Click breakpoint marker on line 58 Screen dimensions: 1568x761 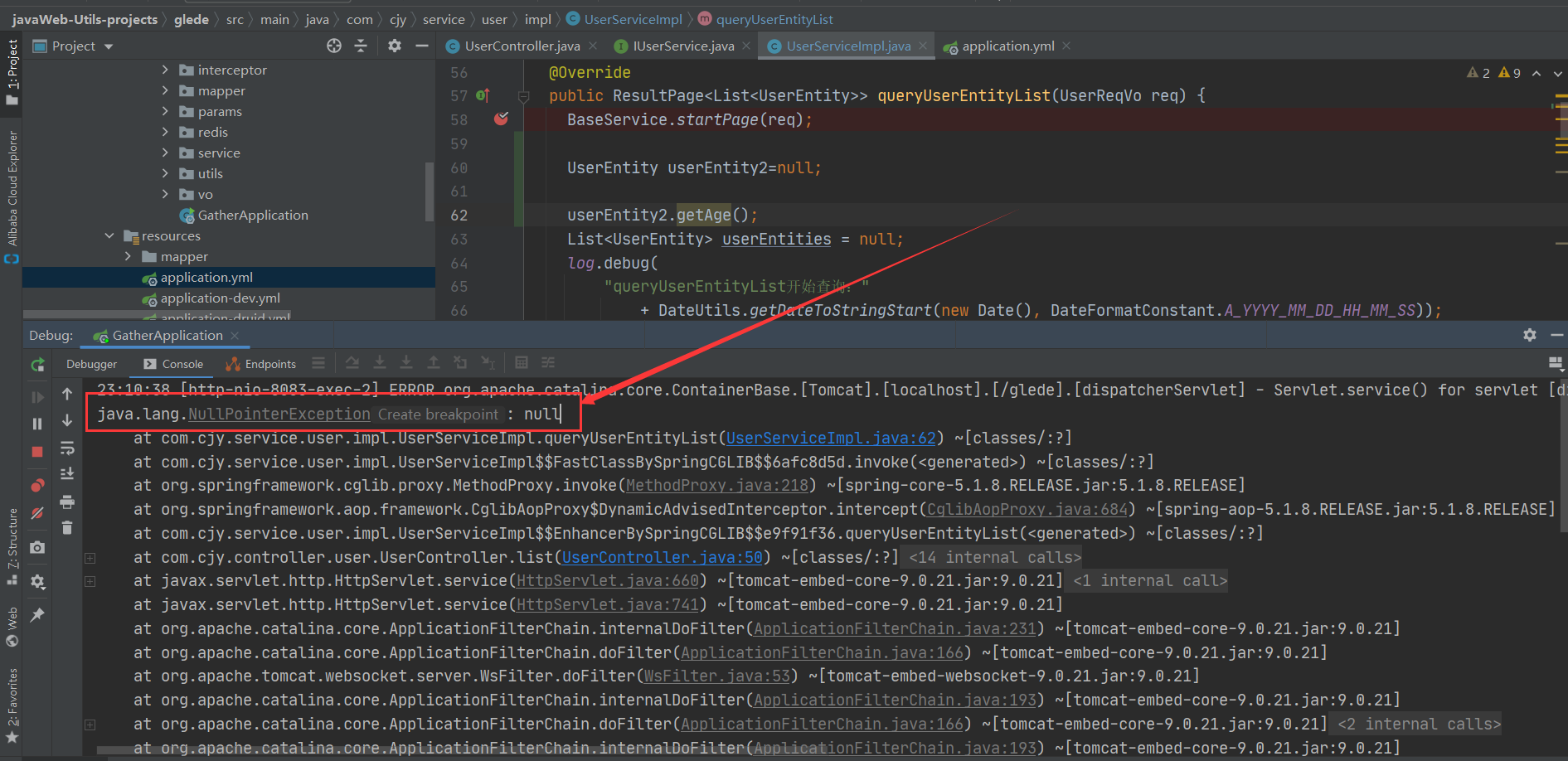501,119
